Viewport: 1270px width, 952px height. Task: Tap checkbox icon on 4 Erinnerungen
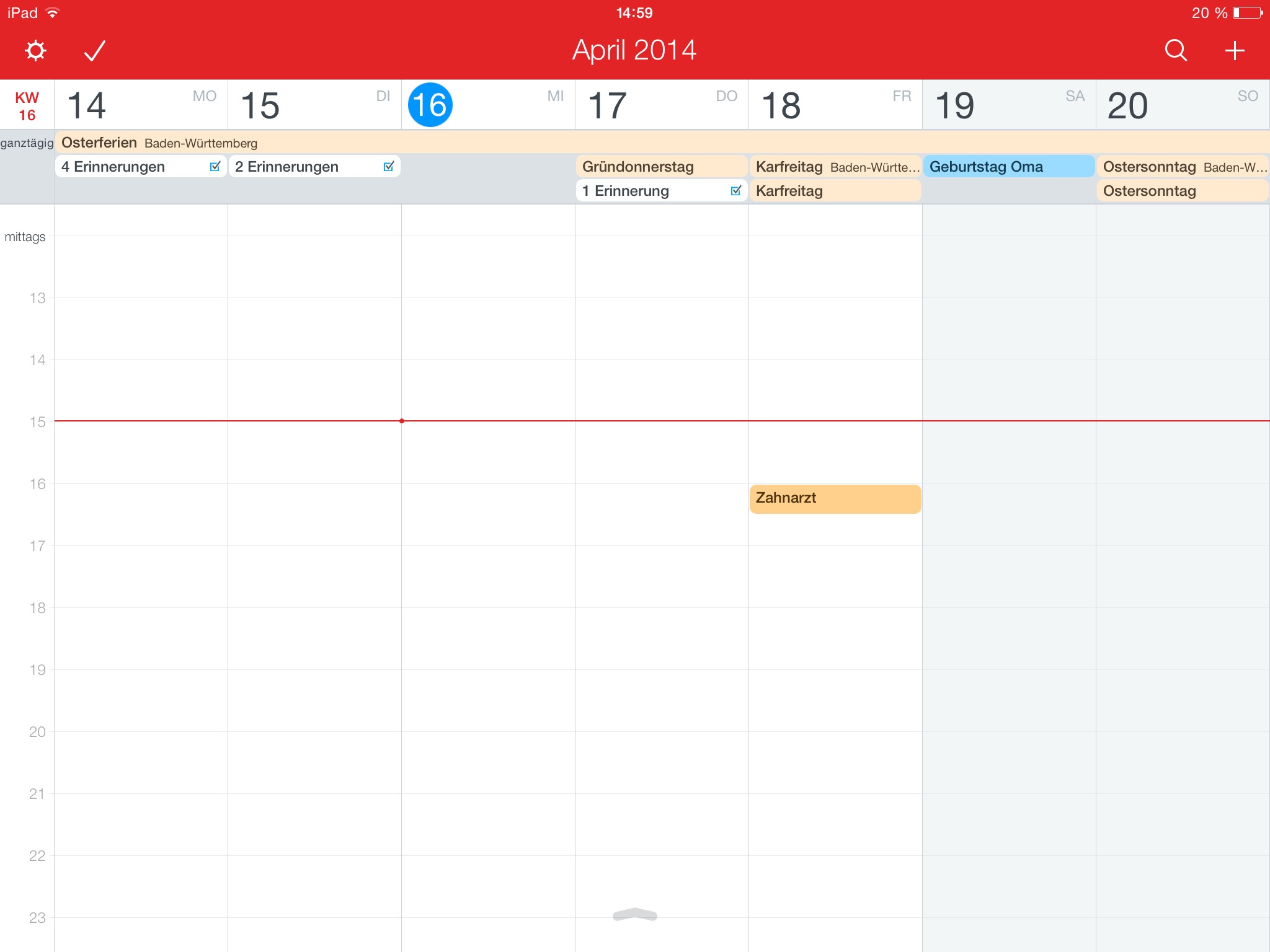pos(215,166)
